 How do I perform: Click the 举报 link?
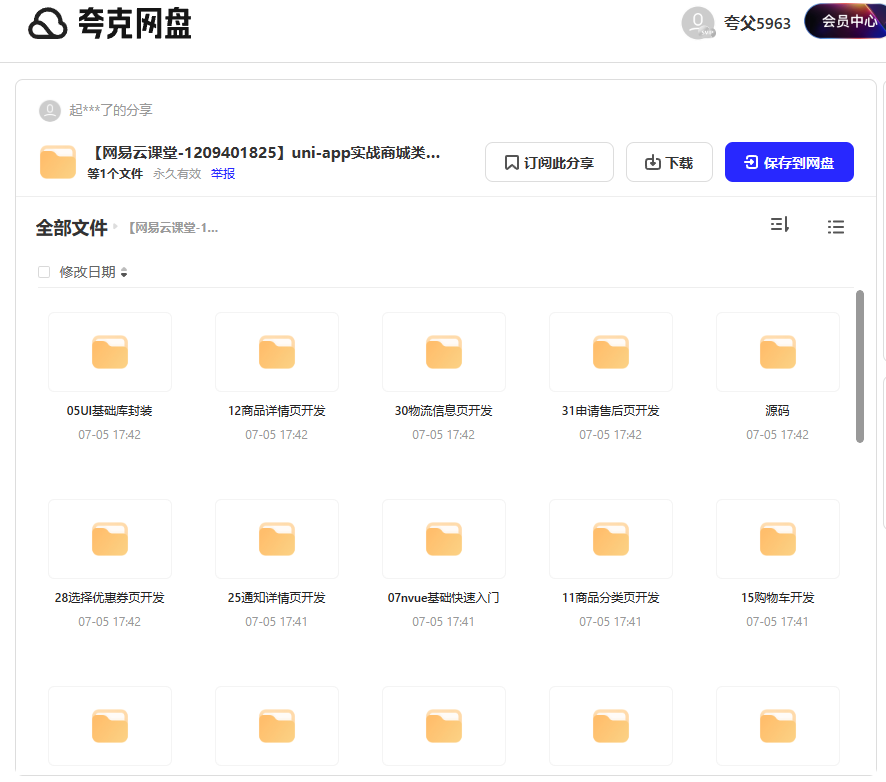coord(223,174)
